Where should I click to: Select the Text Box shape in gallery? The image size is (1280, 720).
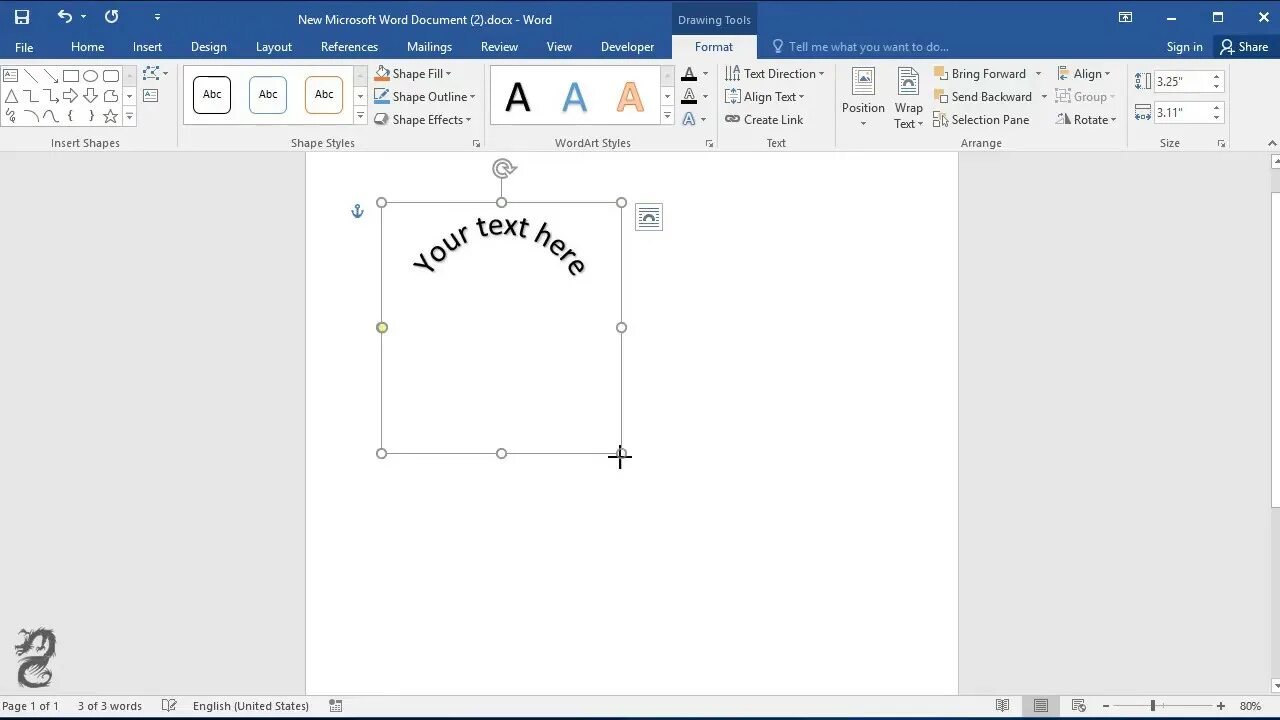point(10,76)
